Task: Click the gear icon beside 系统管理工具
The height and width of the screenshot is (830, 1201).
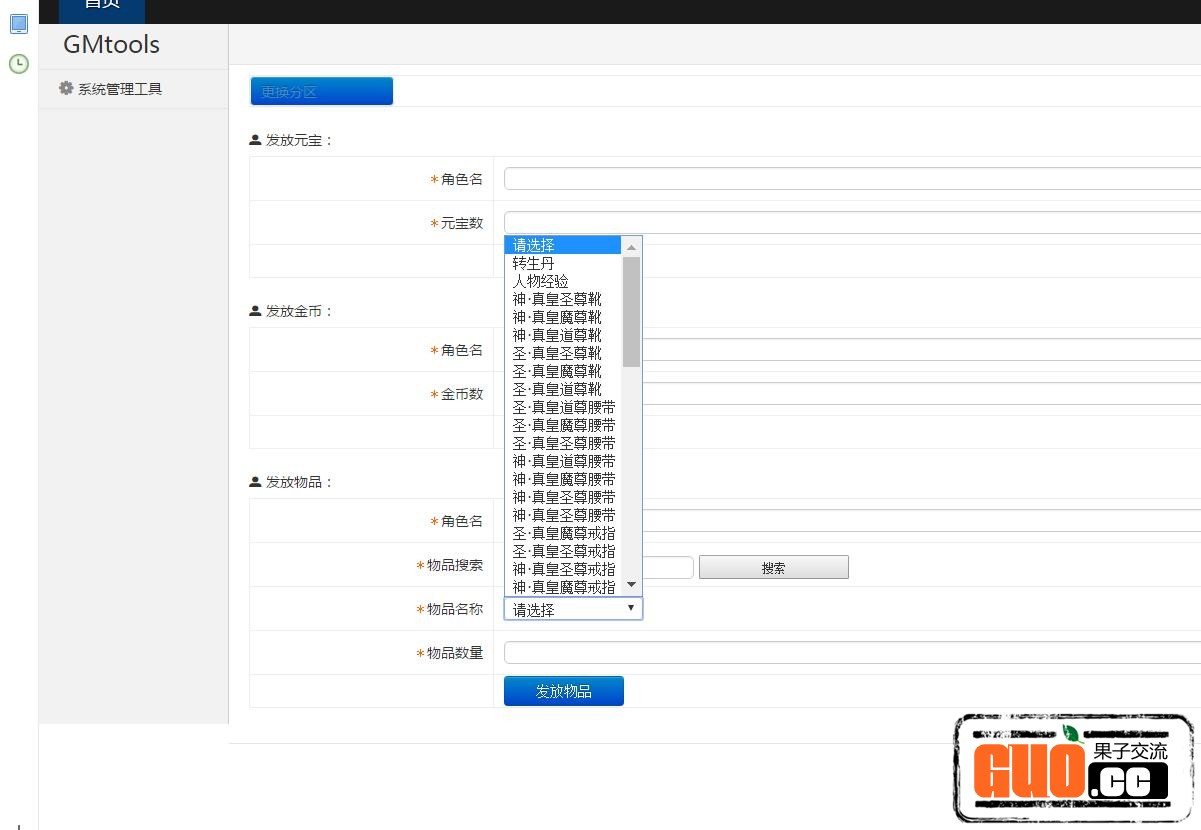Action: [66, 88]
